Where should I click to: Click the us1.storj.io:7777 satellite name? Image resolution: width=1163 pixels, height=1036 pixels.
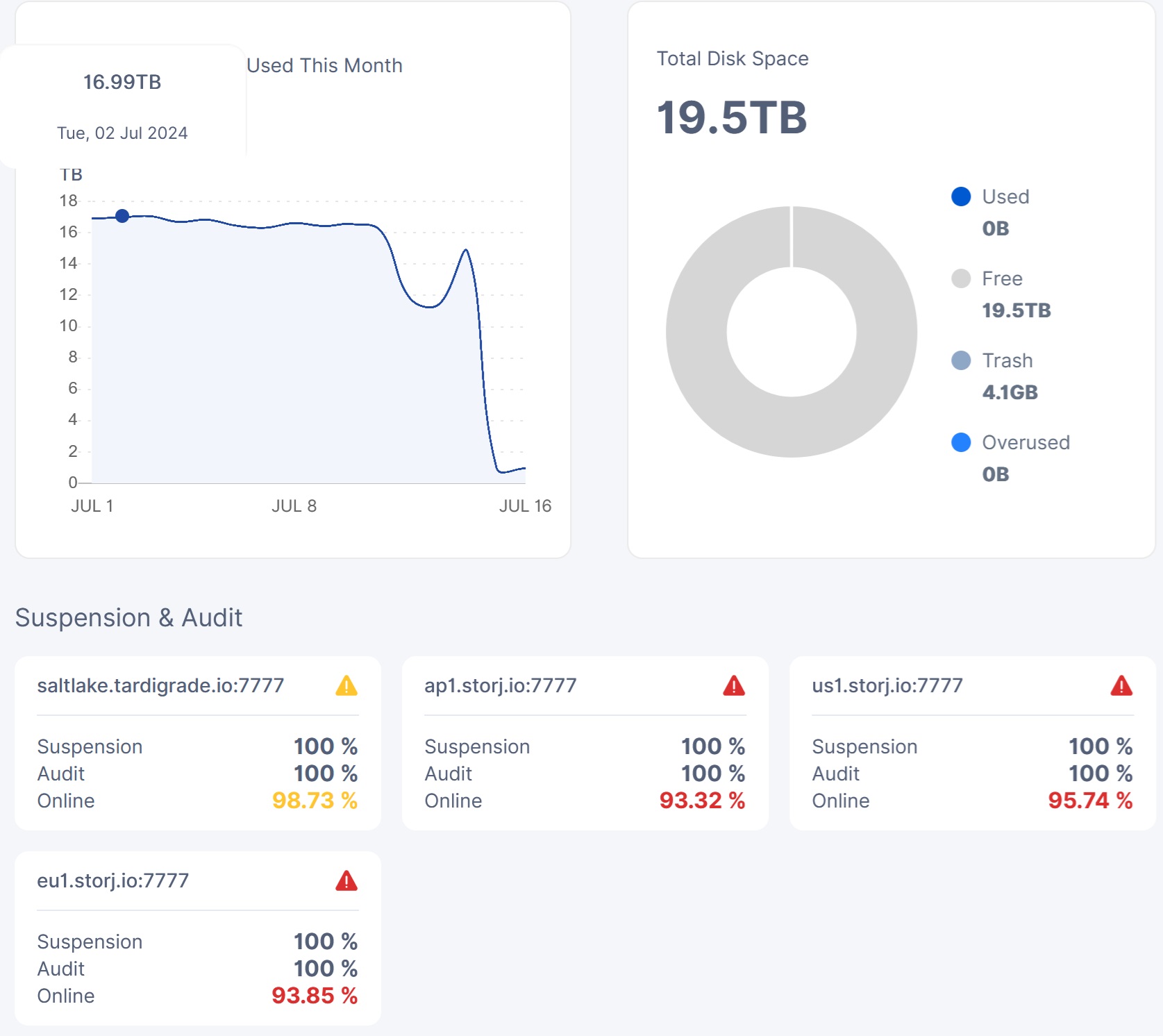coord(887,685)
